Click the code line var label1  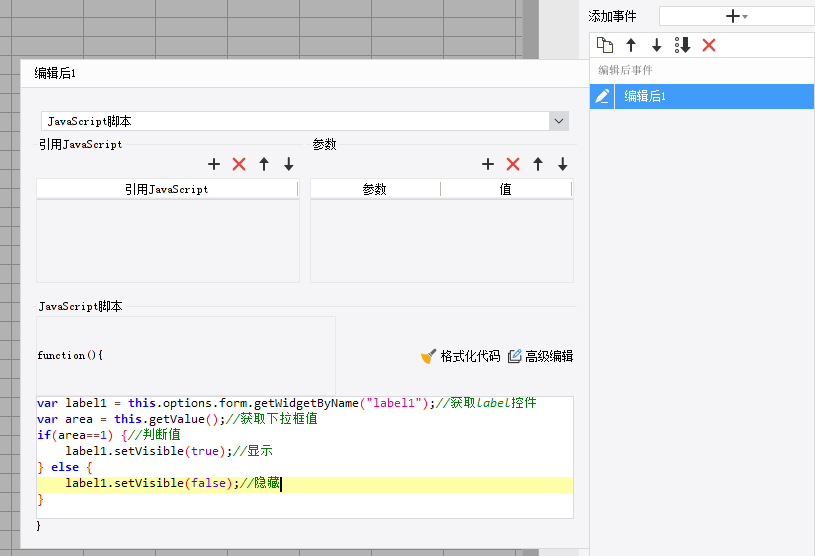click(286, 403)
